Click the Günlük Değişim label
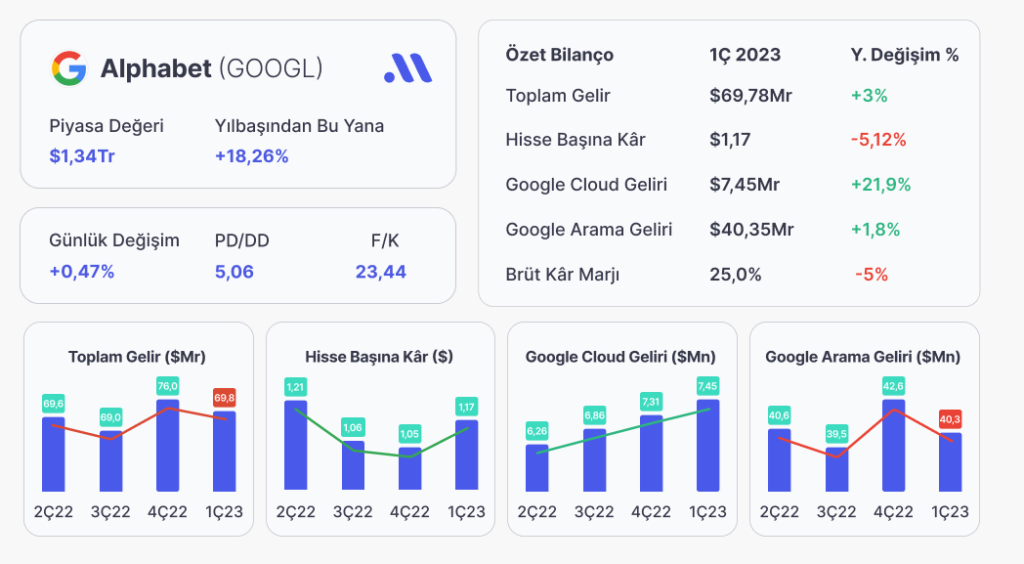Screen dimensions: 1024x564 (114, 240)
